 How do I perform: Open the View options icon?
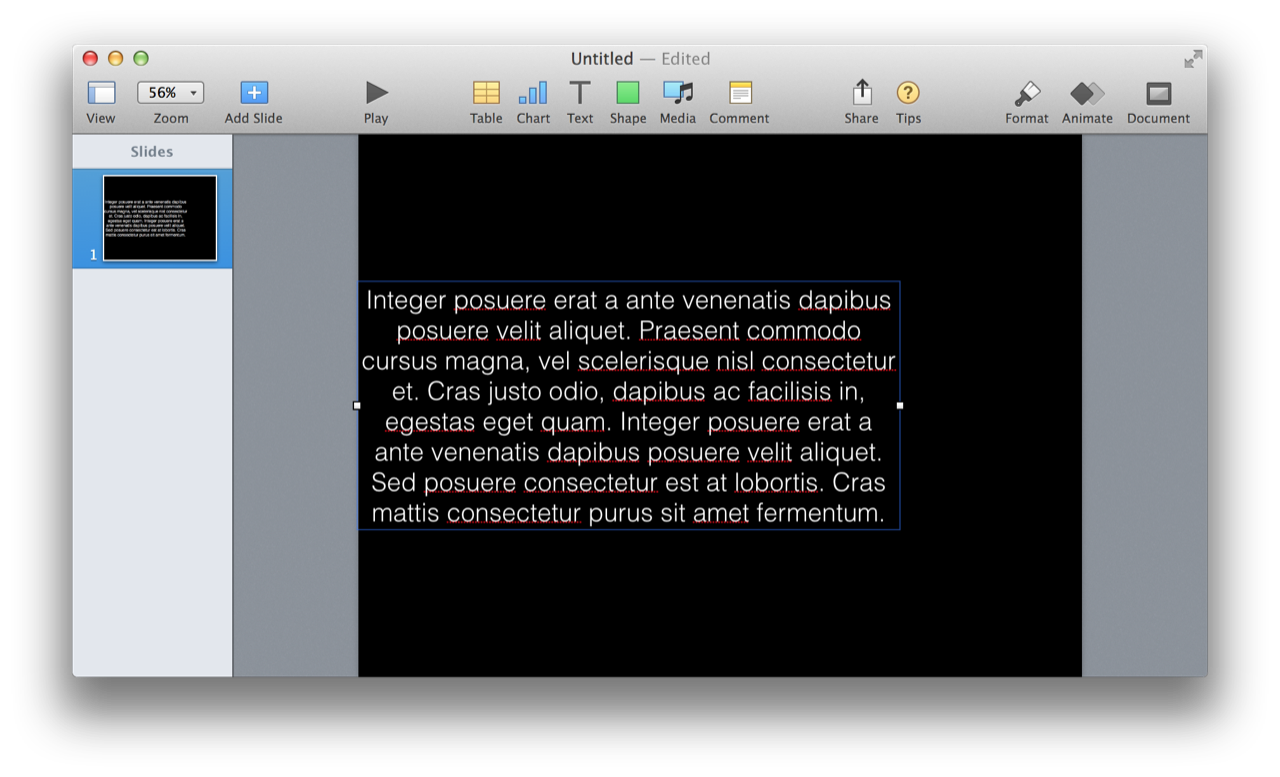point(101,93)
